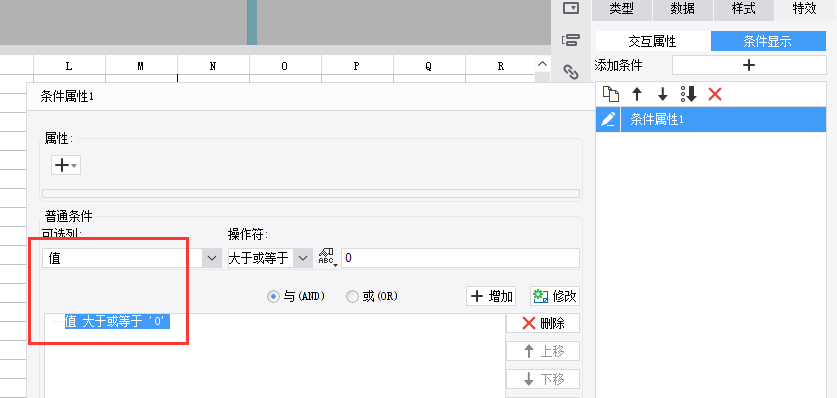Click the move-to-bottom sort icon
Screen dimensions: 837x398
pyautogui.click(x=689, y=94)
